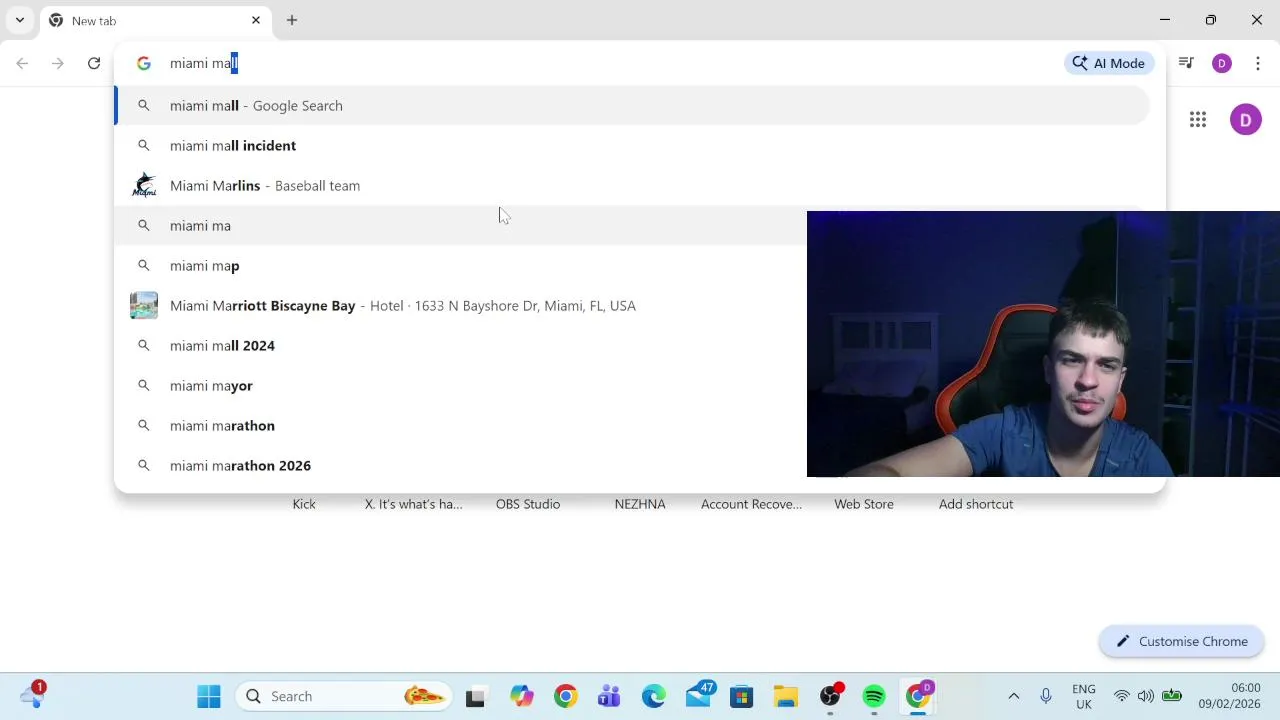Image resolution: width=1280 pixels, height=720 pixels.
Task: Select Miami Marriott Biscayne Bay hotel suggestion
Action: [x=460, y=305]
